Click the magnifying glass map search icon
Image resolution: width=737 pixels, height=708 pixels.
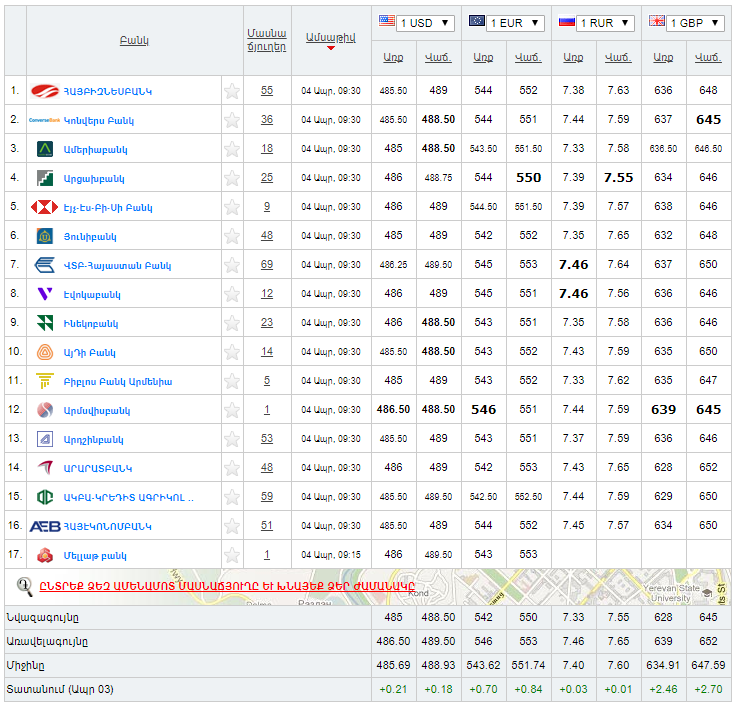(25, 586)
